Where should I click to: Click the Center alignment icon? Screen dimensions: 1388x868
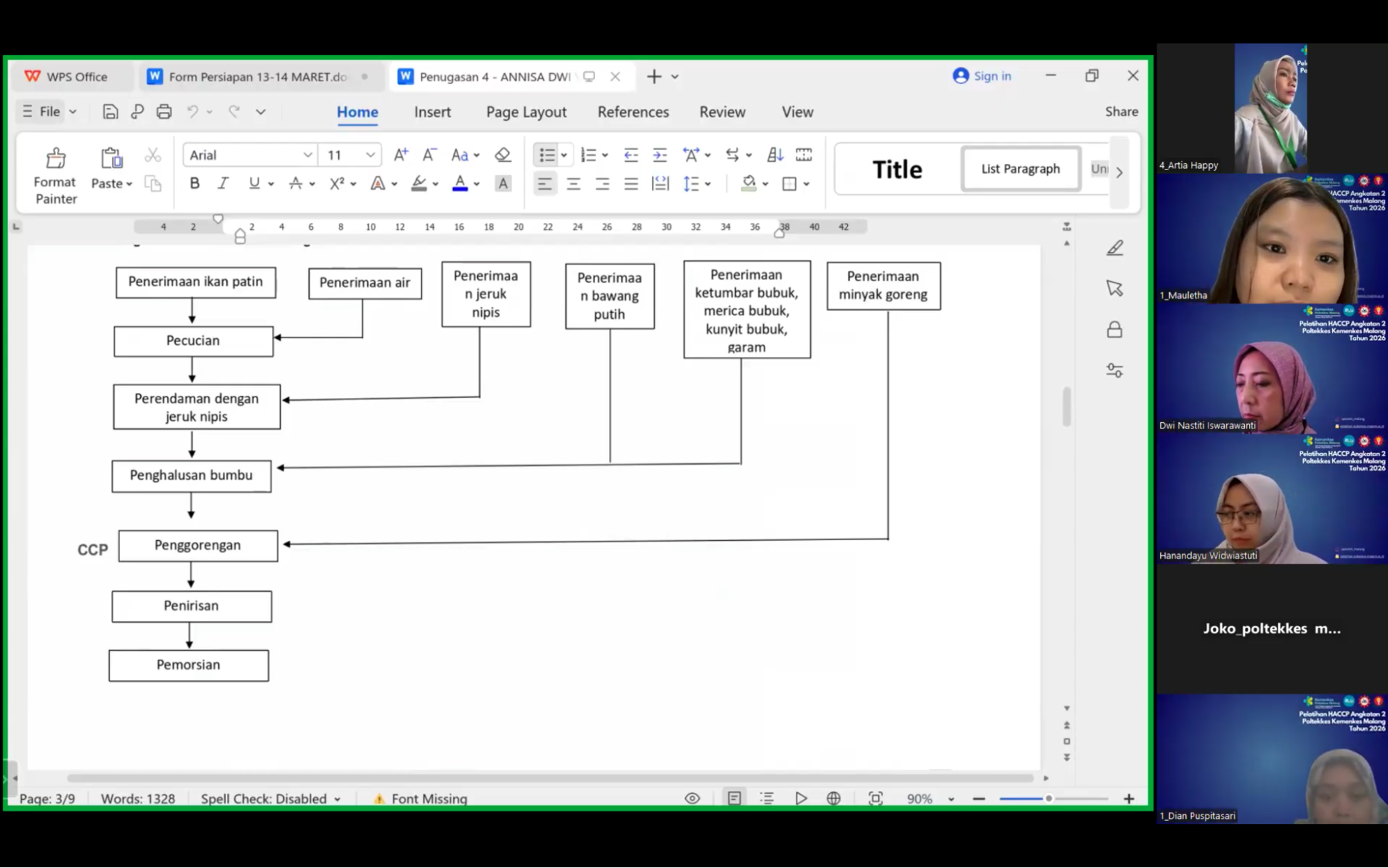point(574,184)
